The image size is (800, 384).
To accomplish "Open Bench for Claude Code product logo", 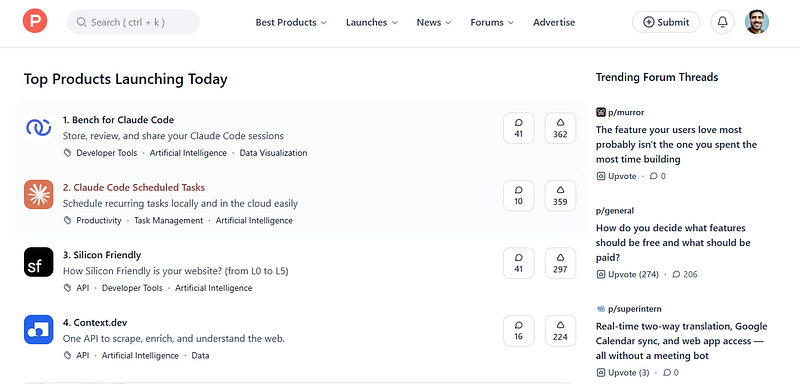I will (x=39, y=127).
